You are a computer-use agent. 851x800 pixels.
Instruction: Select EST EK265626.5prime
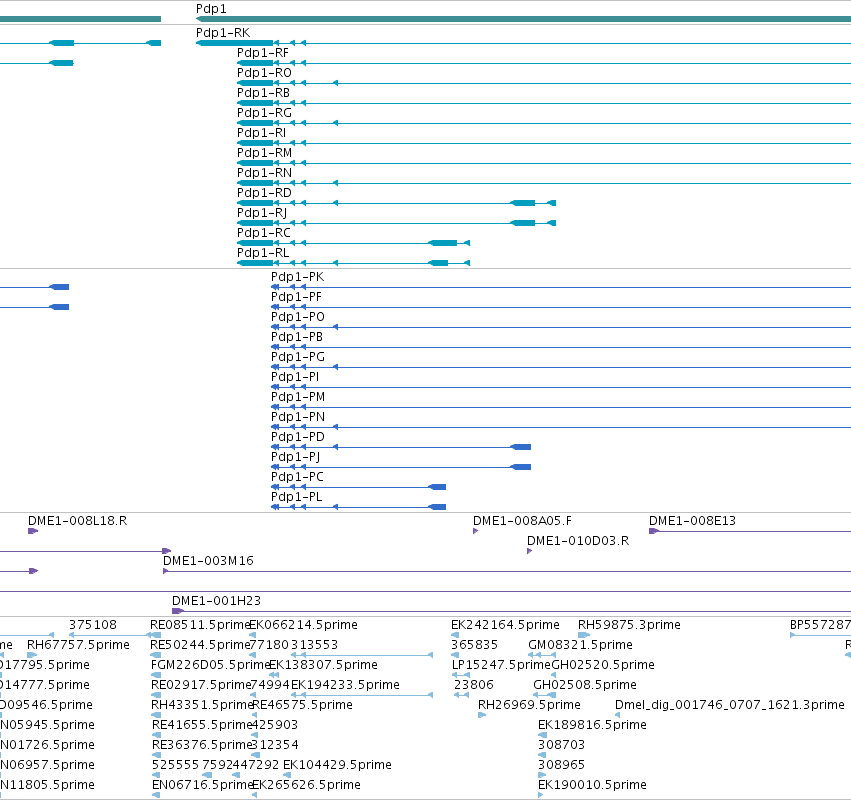307,785
